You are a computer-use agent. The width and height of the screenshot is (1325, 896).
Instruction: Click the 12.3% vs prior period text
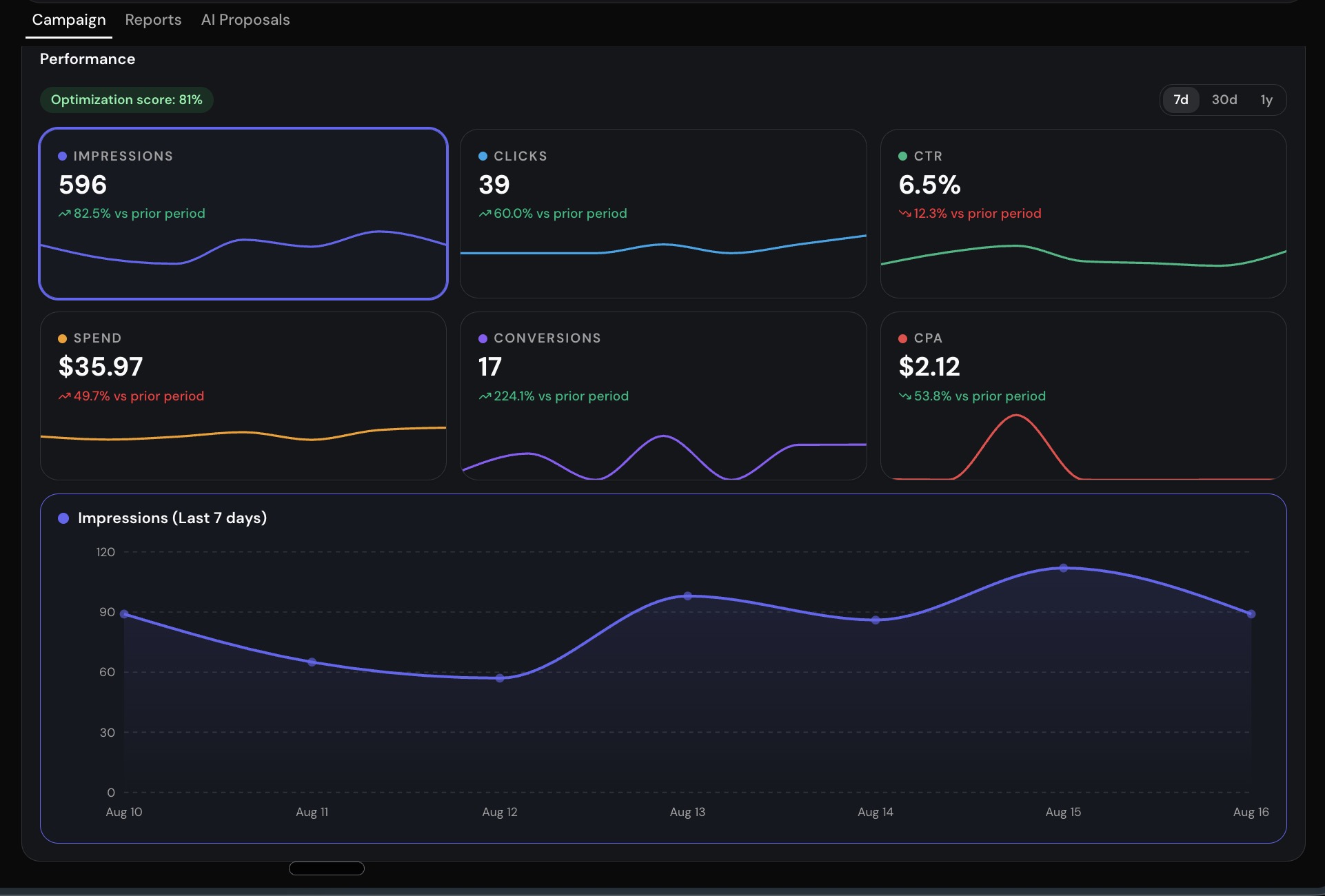978,214
